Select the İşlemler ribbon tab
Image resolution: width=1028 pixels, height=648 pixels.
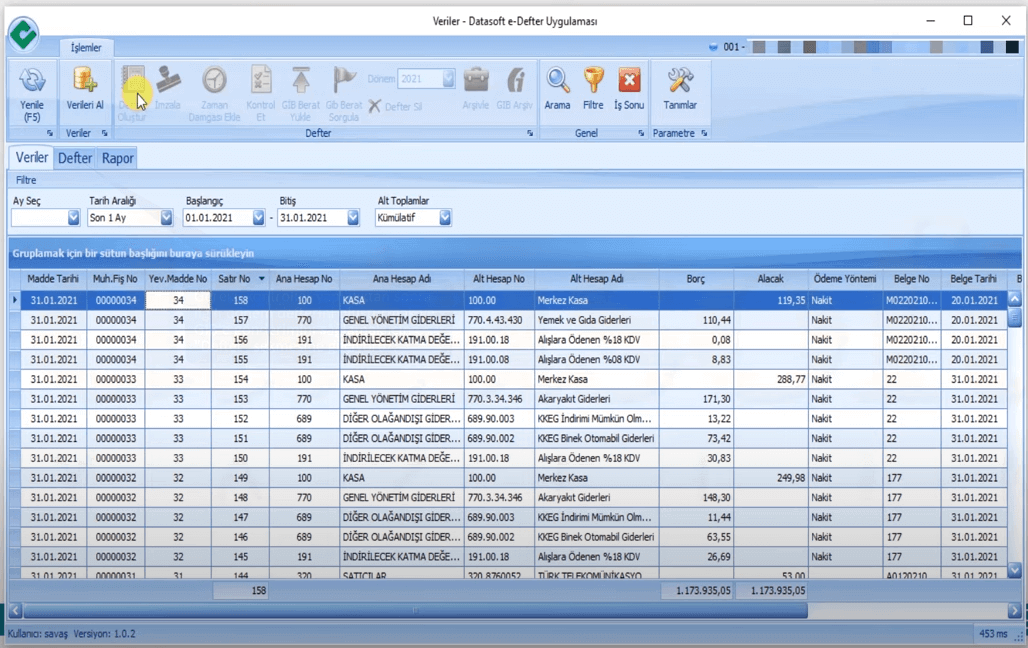coord(87,47)
